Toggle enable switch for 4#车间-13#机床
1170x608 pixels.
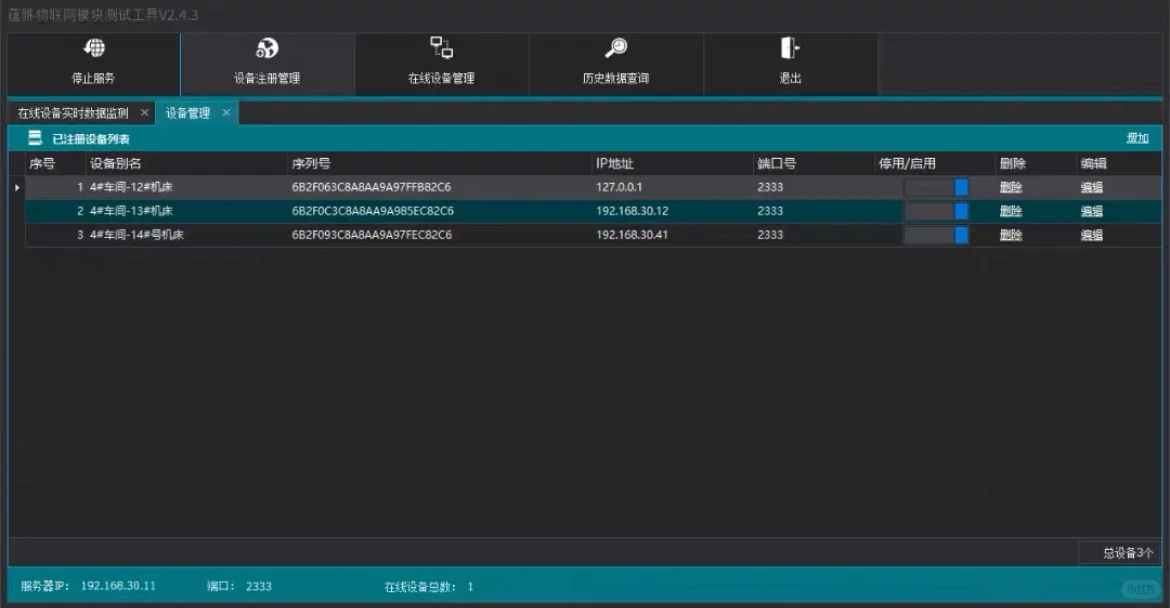(936, 211)
